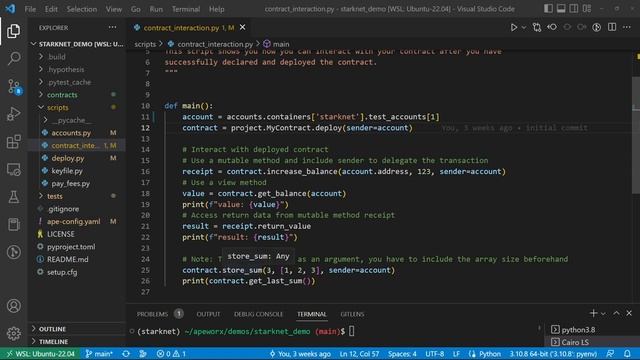Maximize panel size chevron
The image size is (640, 360).
[x=616, y=313]
